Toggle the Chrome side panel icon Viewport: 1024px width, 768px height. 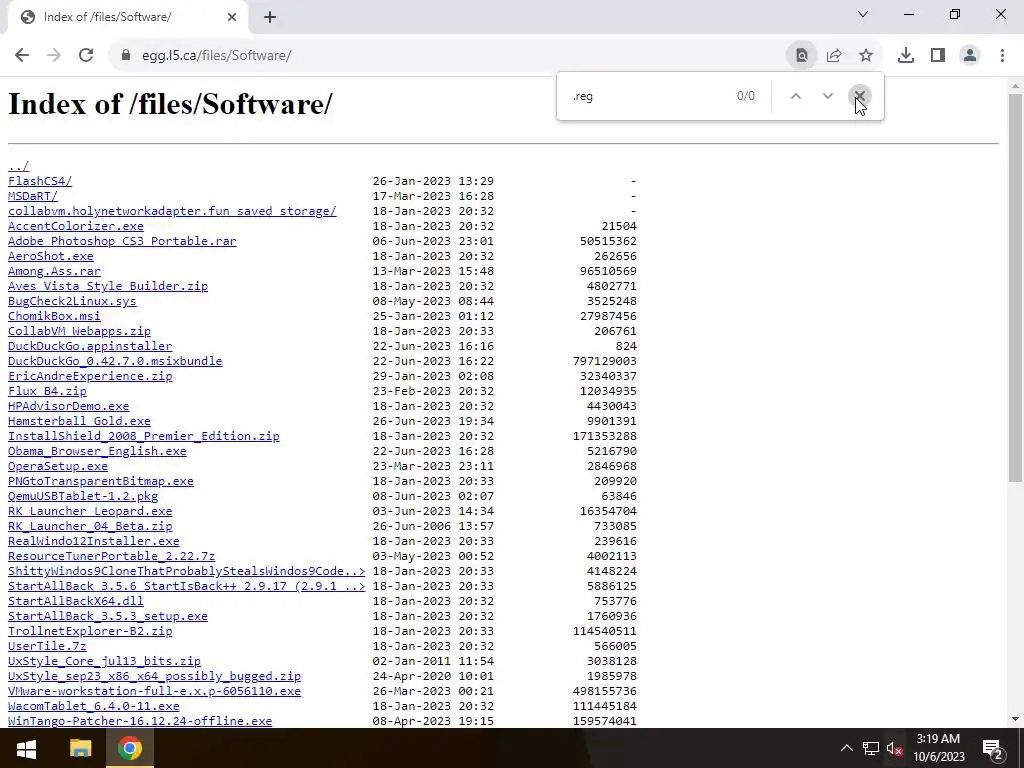click(x=938, y=56)
